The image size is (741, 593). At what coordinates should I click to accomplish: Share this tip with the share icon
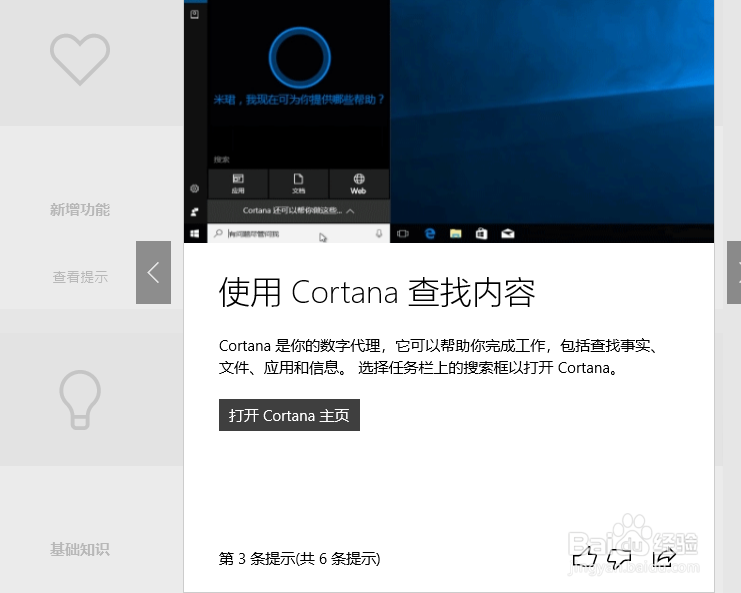663,558
